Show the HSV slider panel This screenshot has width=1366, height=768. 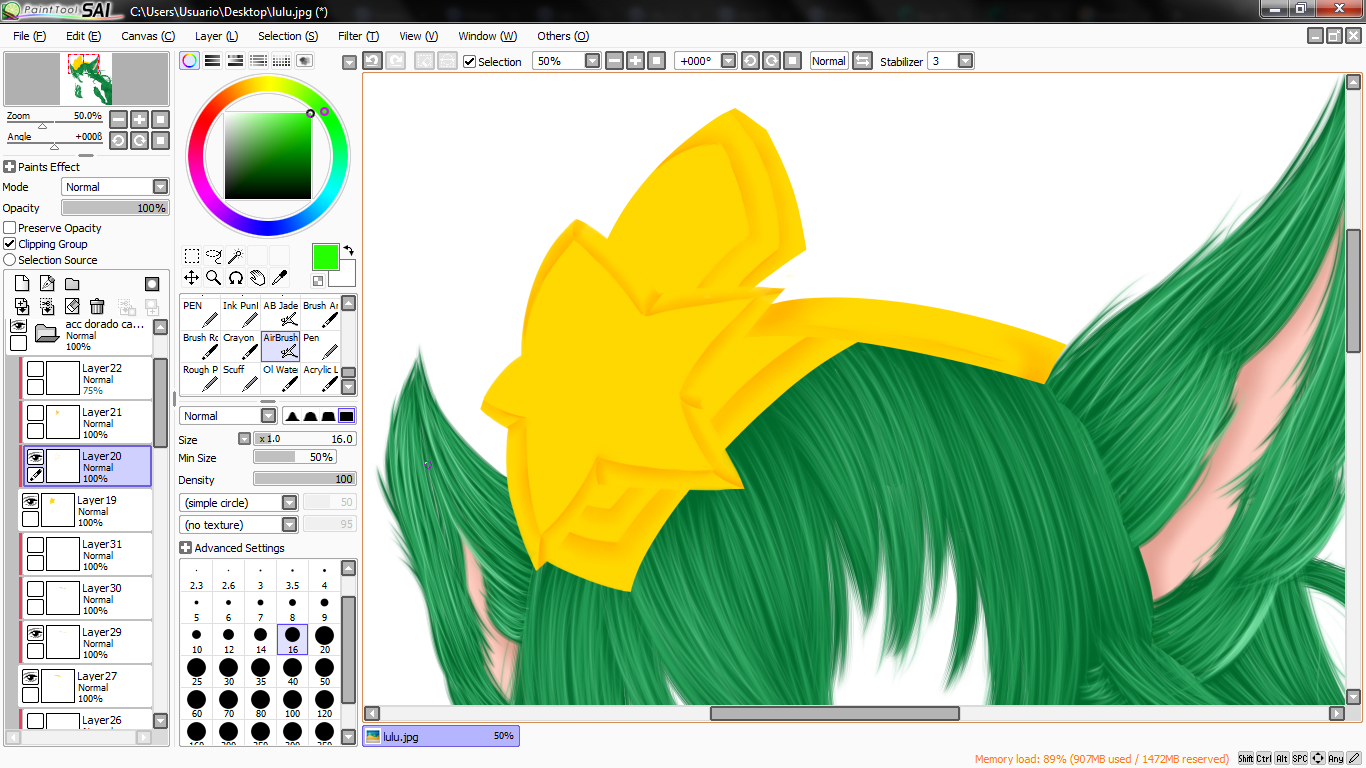(x=235, y=61)
